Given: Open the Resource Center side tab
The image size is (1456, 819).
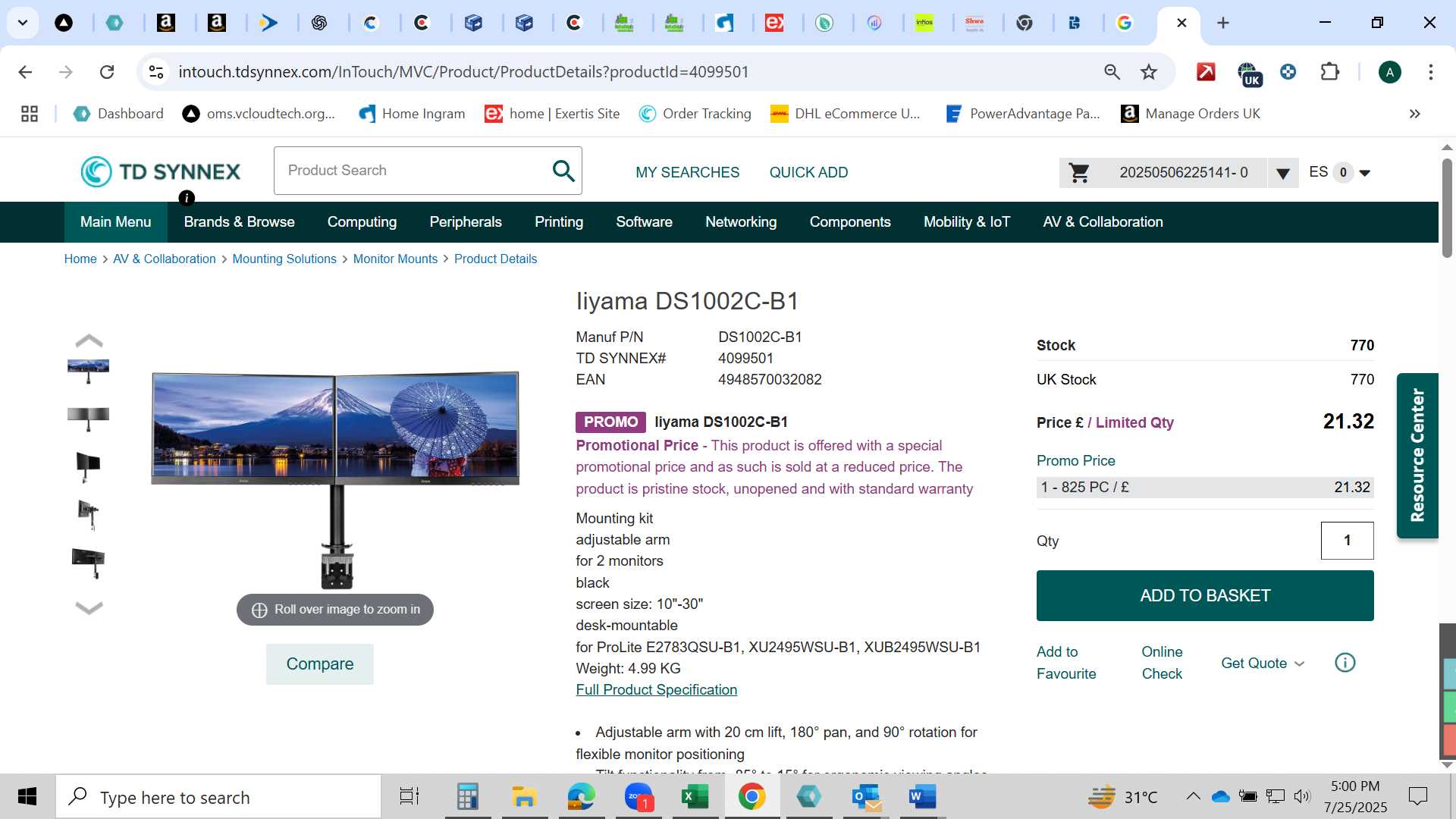Looking at the screenshot, I should (1417, 456).
